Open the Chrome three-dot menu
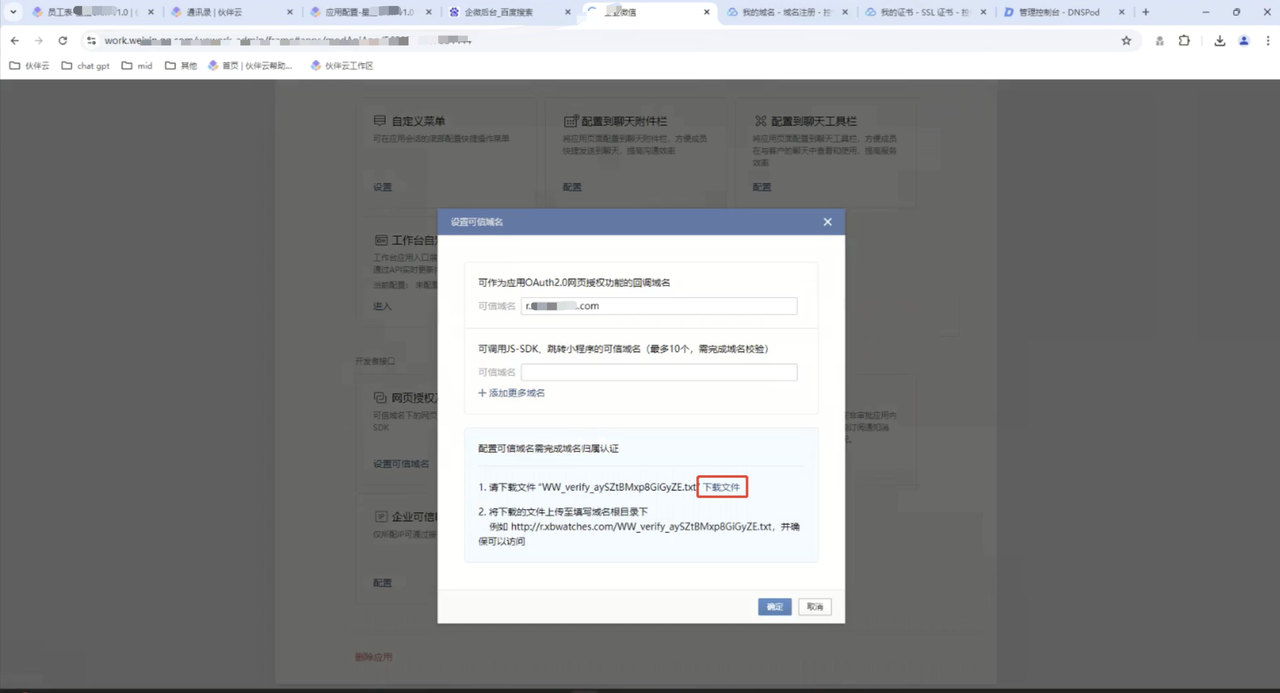The height and width of the screenshot is (693, 1280). pos(1267,41)
